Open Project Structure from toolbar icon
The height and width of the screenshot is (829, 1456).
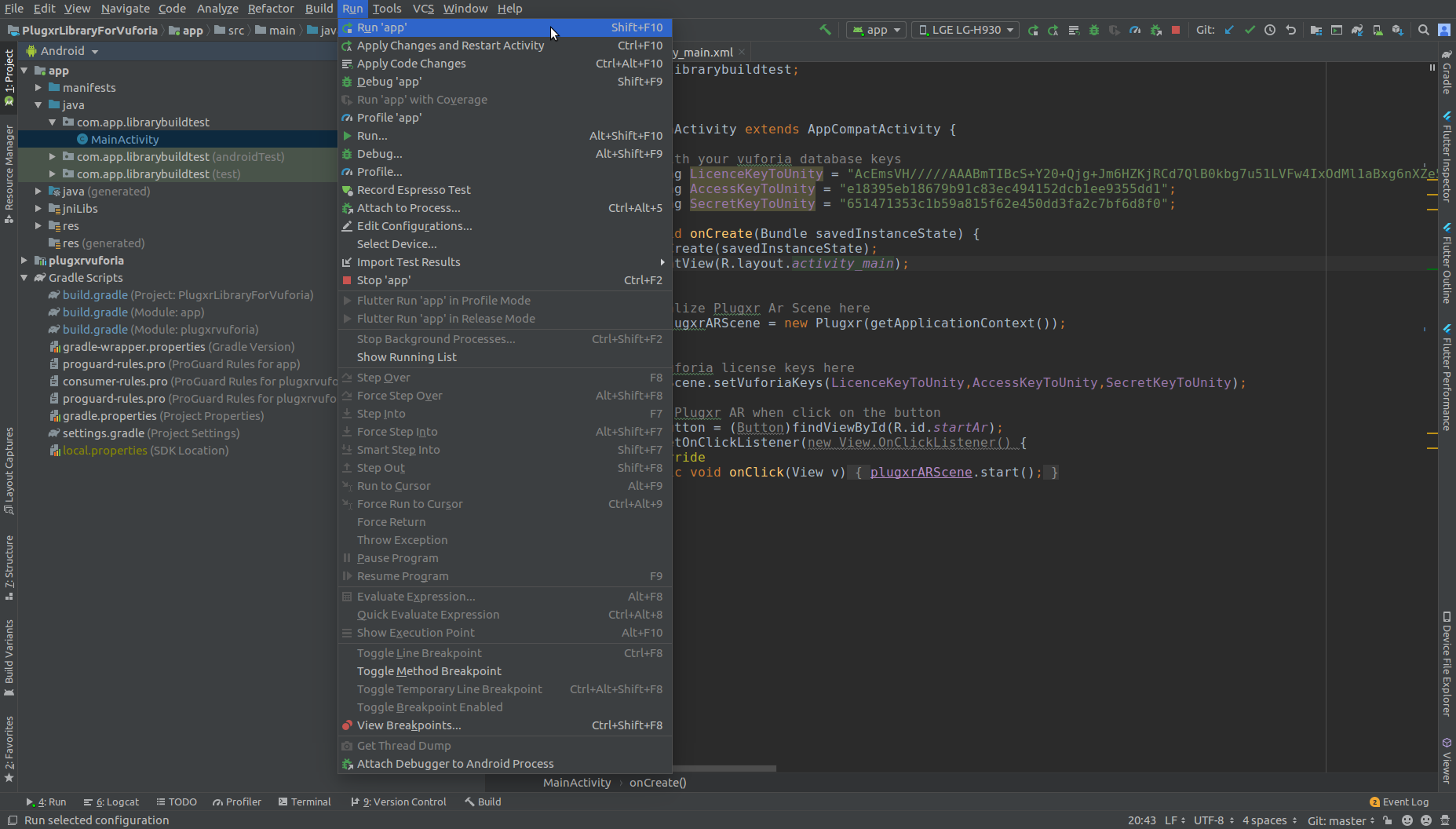point(1316,30)
